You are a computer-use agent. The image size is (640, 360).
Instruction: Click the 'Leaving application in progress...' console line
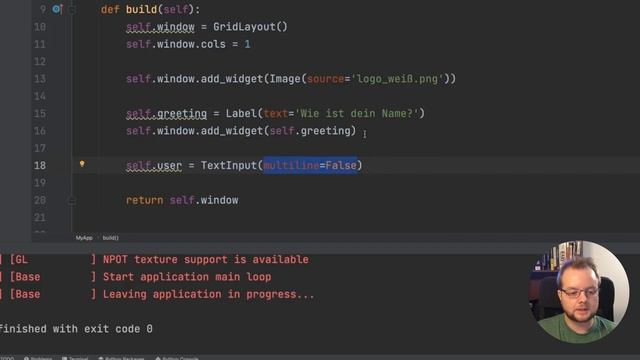(209, 294)
